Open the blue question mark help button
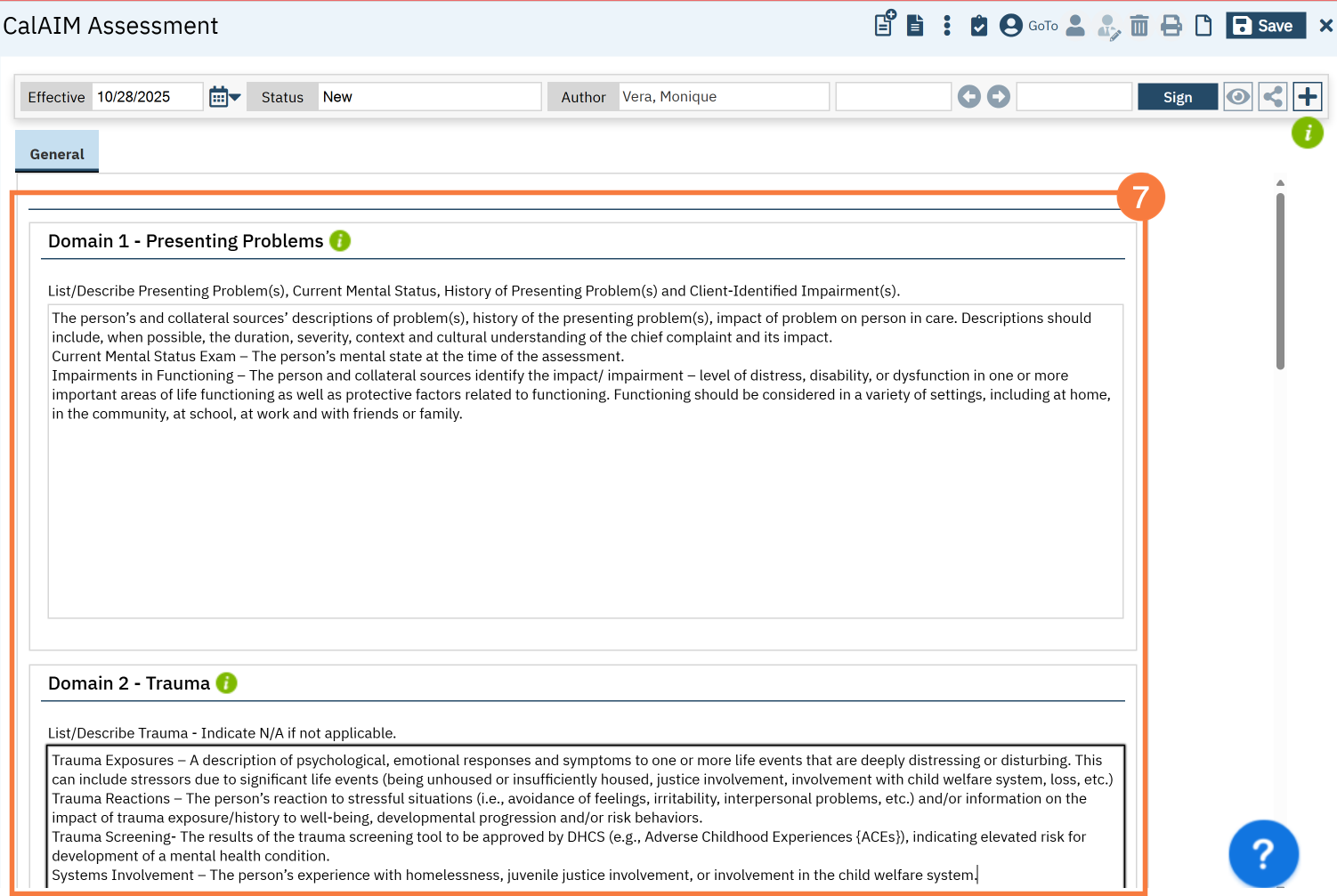 [x=1263, y=853]
